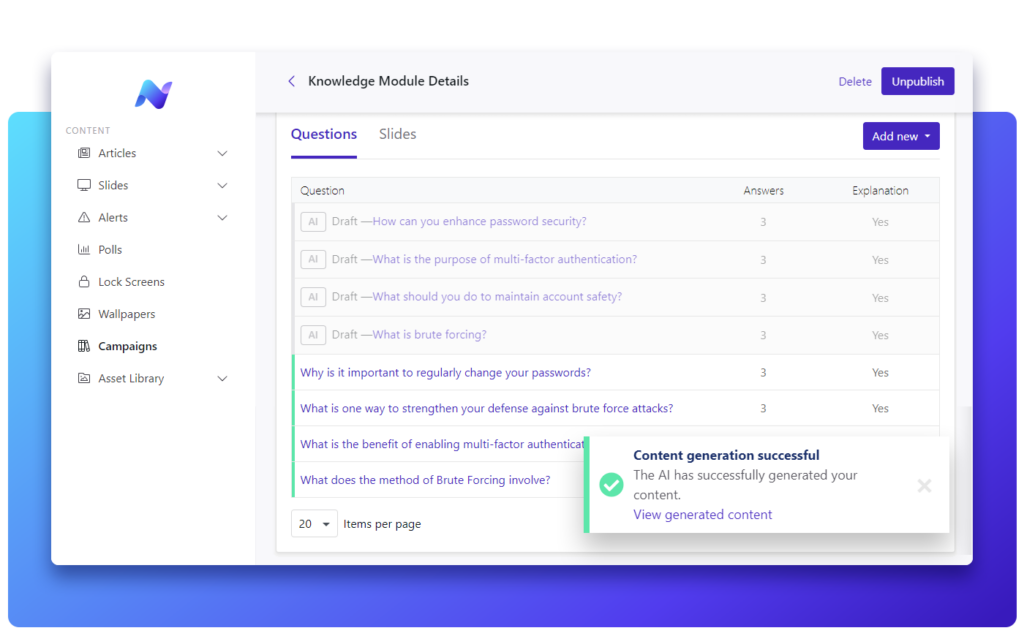Click the Netpresenter logo
The image size is (1024, 636).
153,93
